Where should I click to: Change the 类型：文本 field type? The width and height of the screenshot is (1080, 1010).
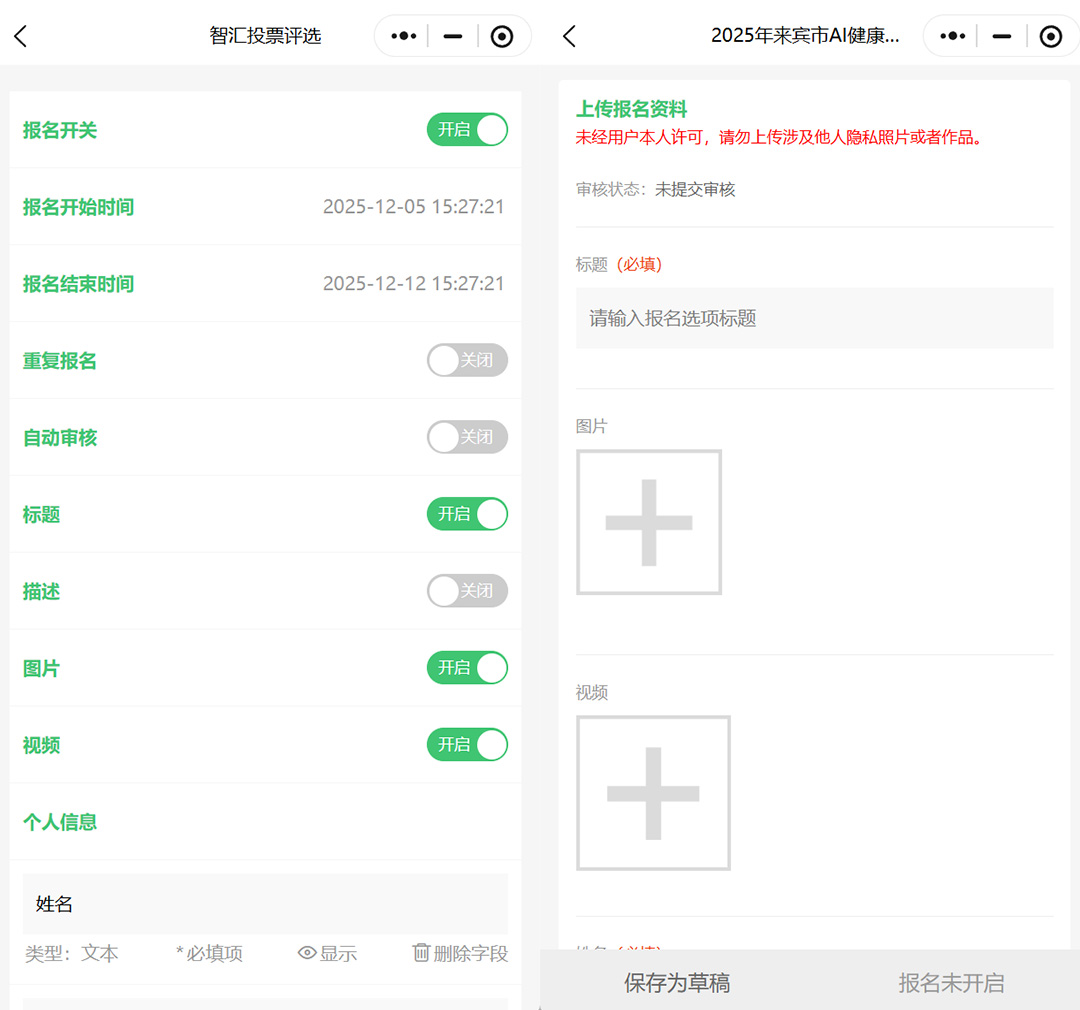[x=72, y=953]
